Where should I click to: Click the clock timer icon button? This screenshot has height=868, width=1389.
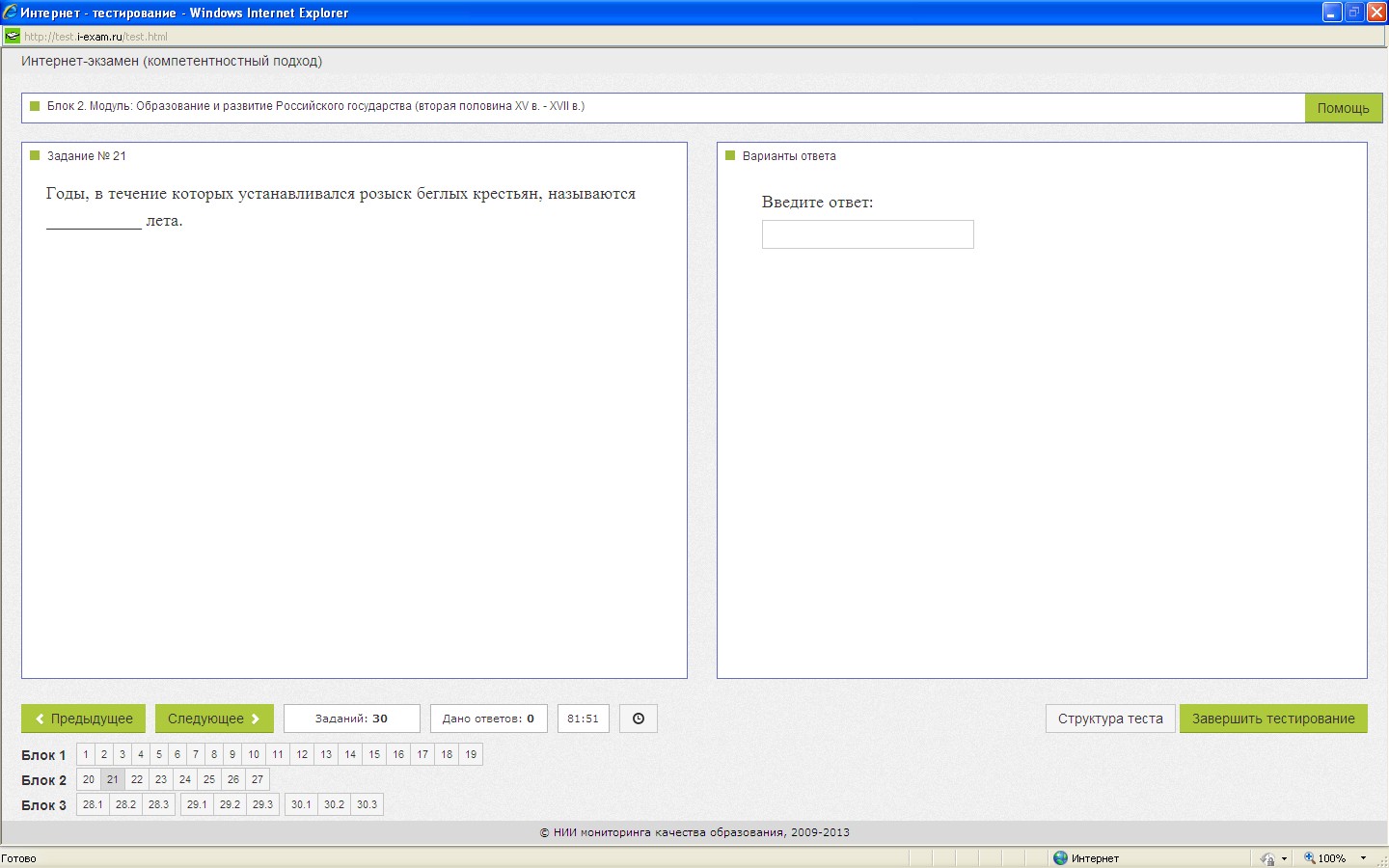638,719
